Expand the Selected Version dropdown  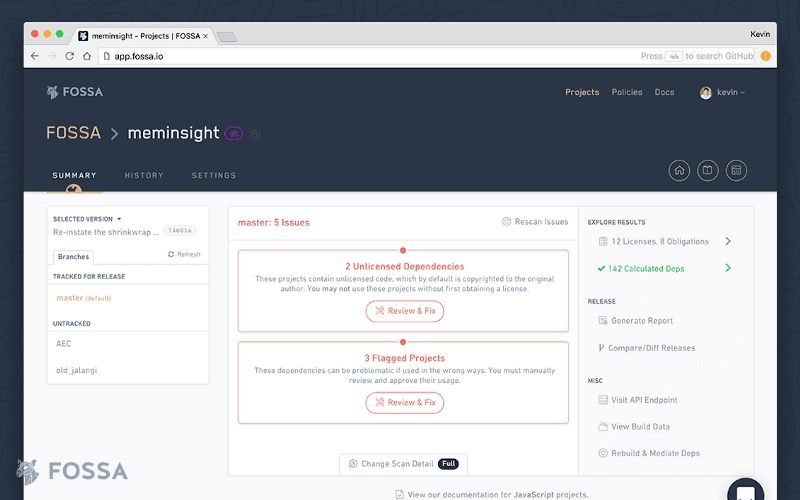click(119, 219)
